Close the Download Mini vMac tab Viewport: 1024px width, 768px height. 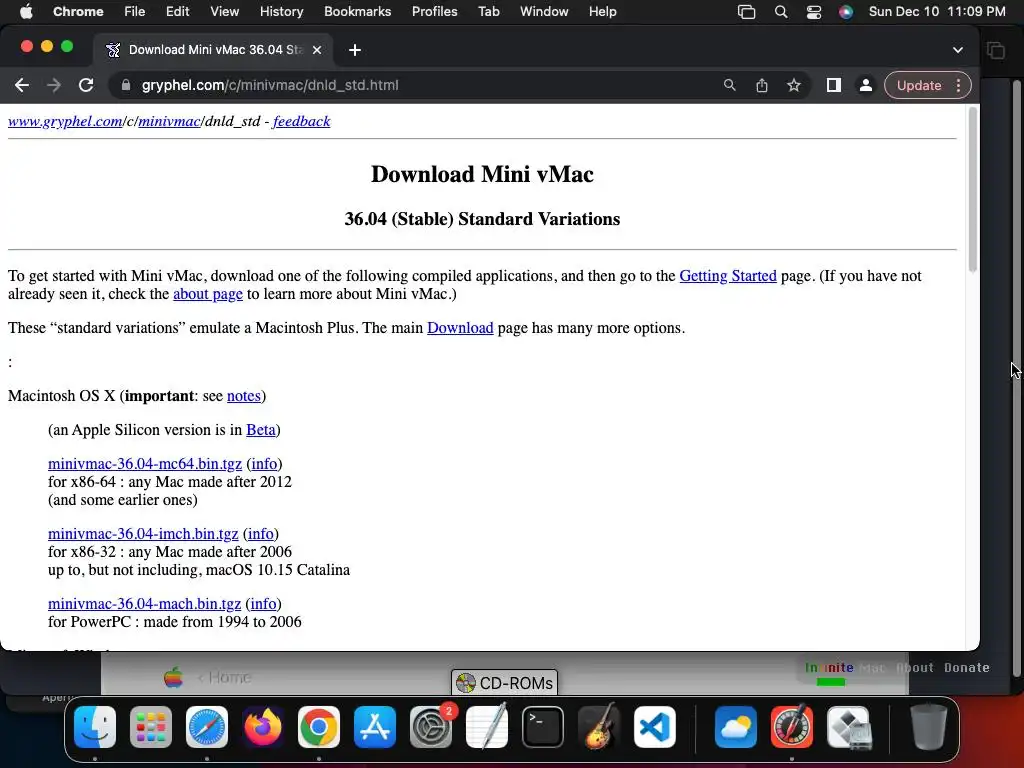(317, 50)
